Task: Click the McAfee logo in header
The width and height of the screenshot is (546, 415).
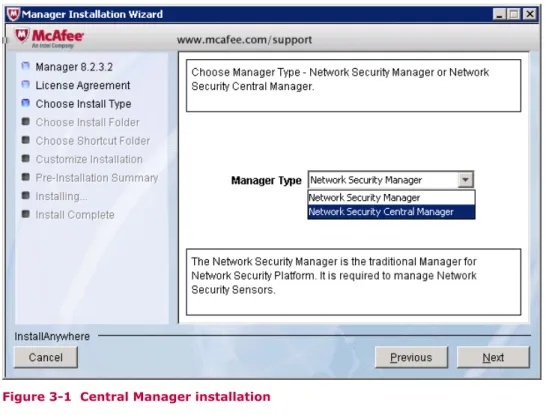Action: pyautogui.click(x=49, y=38)
